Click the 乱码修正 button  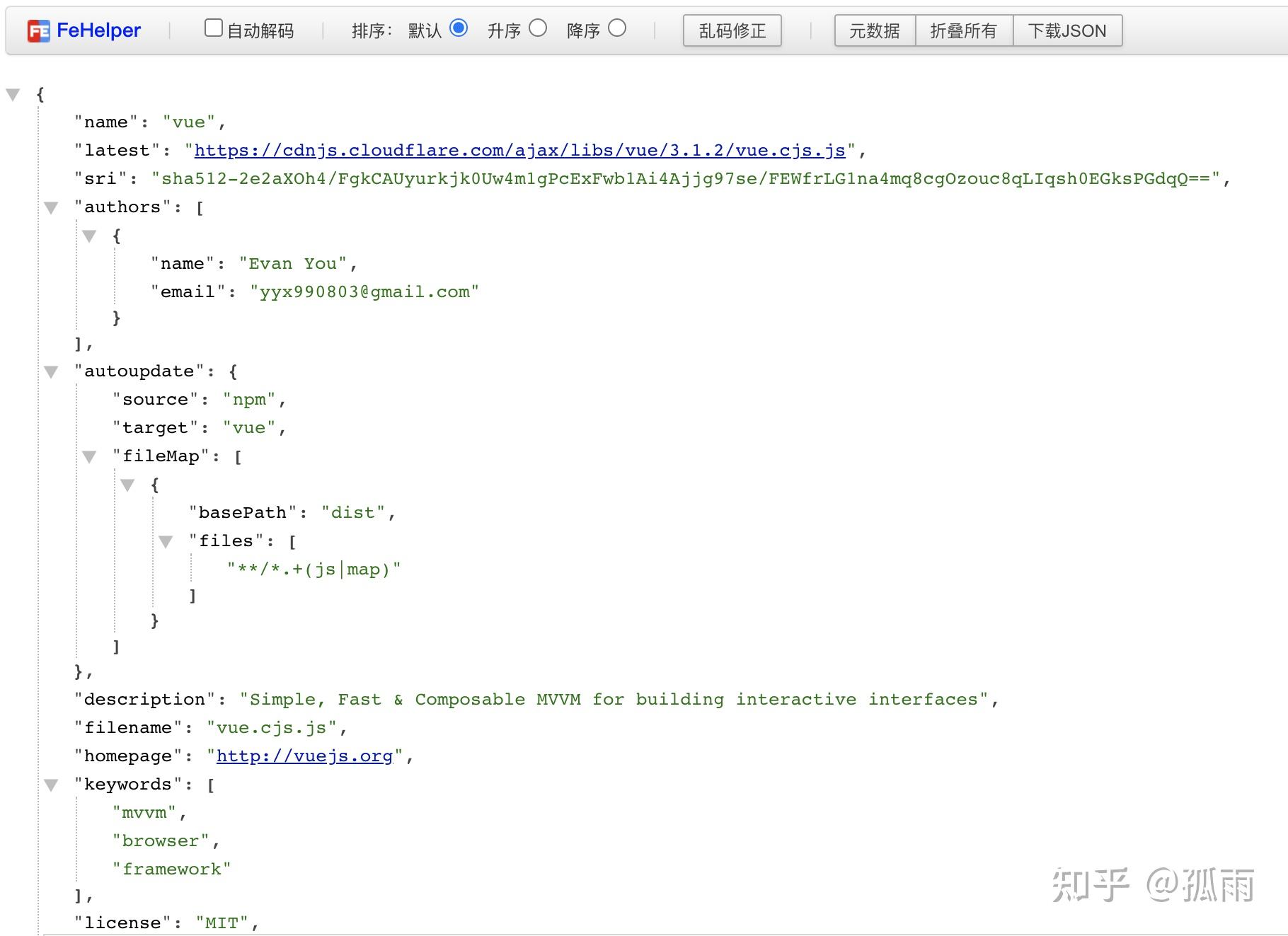click(732, 30)
